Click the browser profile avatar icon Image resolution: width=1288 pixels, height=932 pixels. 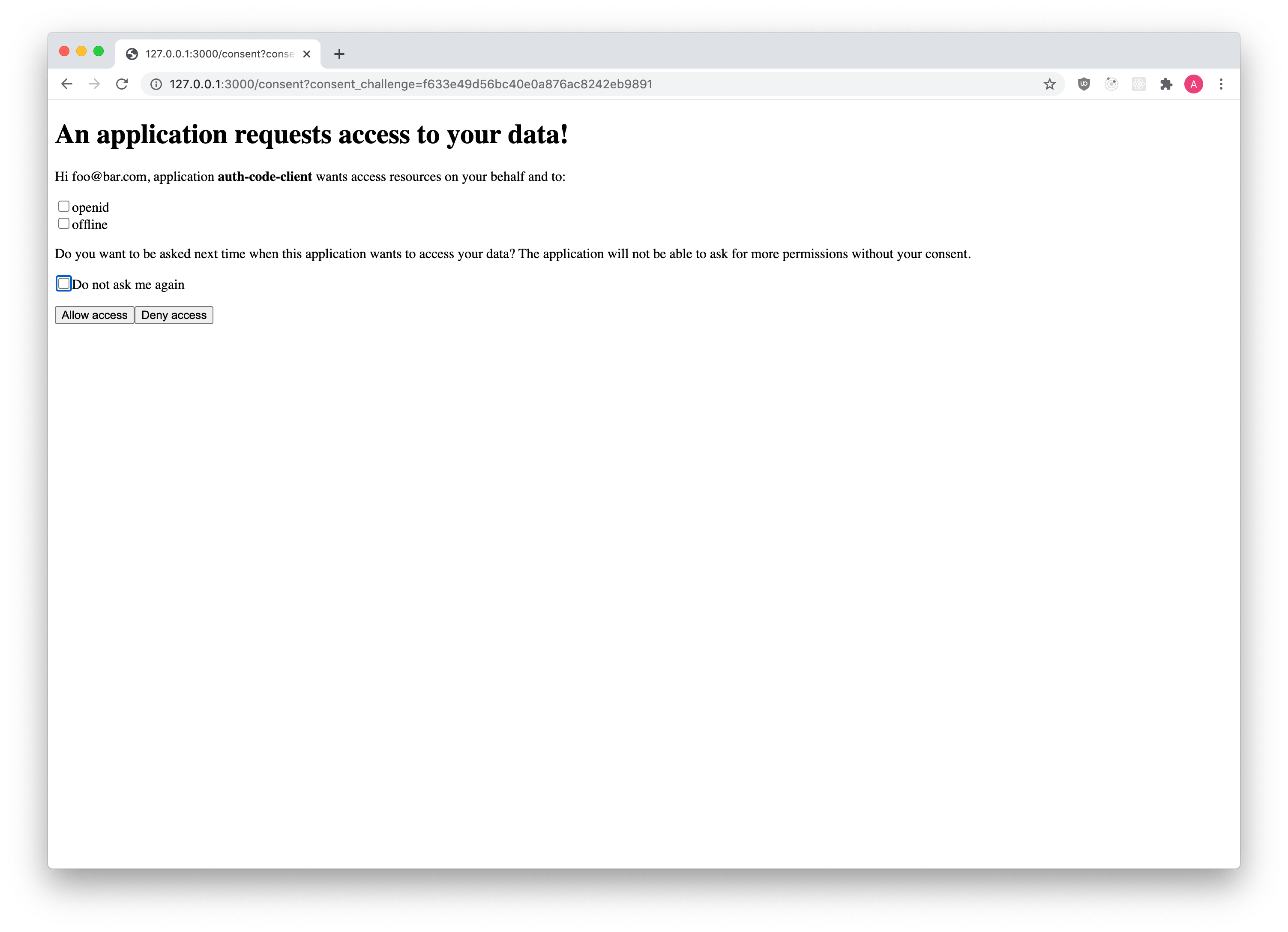(x=1193, y=83)
